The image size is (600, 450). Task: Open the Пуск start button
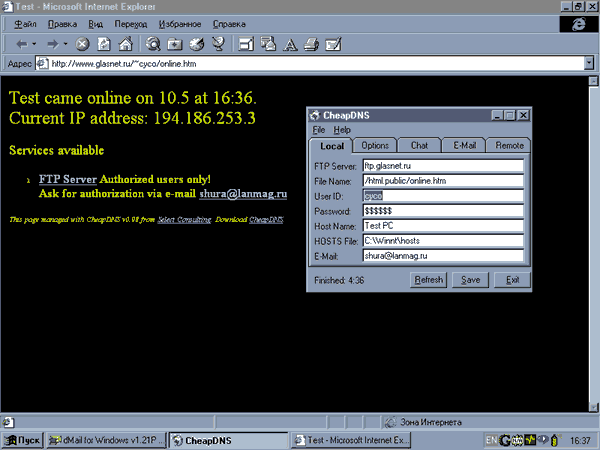(x=22, y=440)
